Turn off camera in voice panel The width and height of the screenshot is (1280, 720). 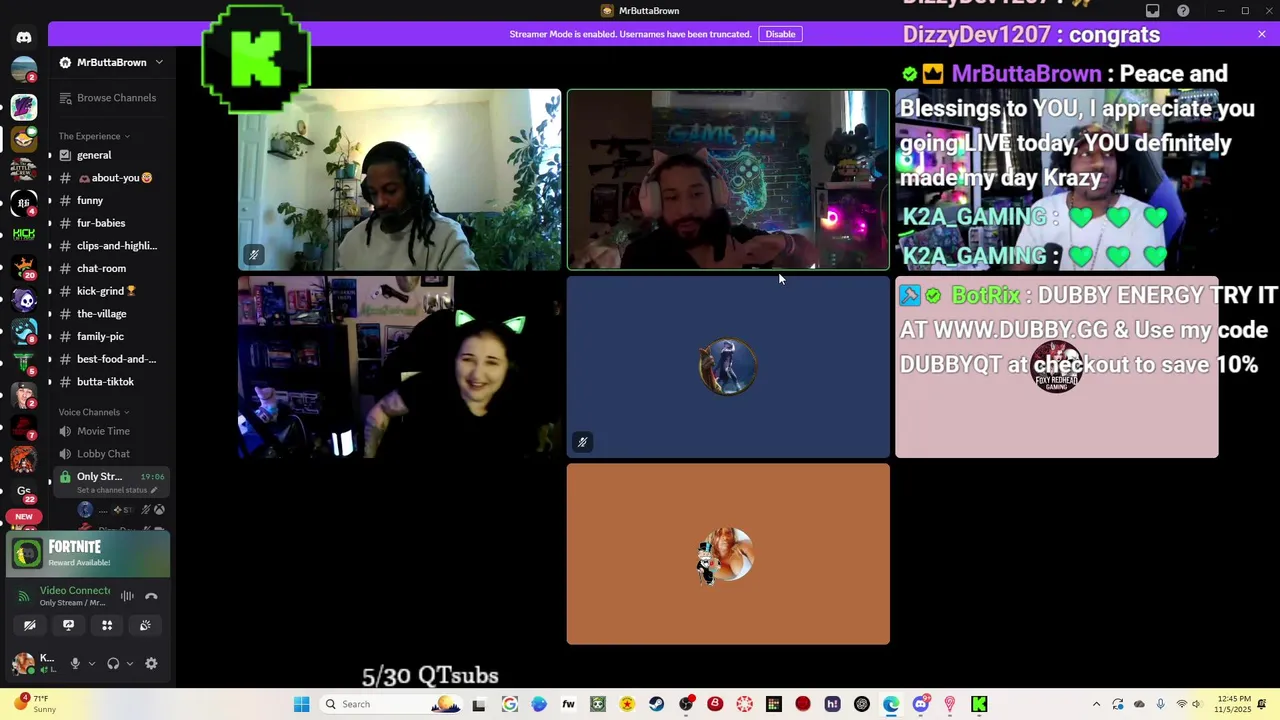[30, 625]
